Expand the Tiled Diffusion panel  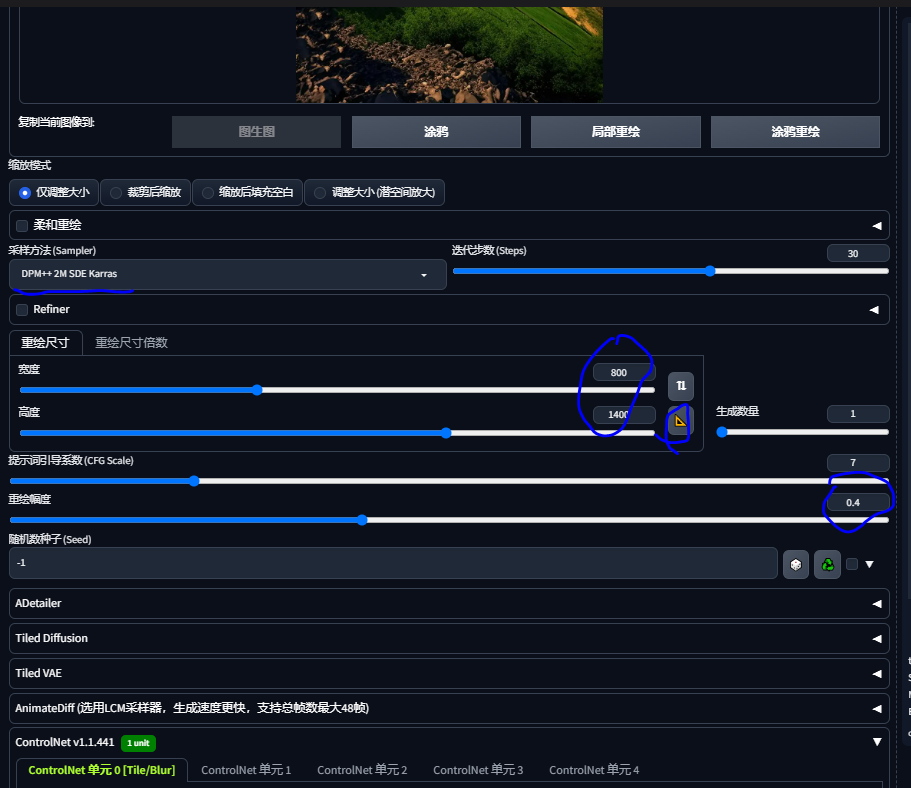pos(448,638)
